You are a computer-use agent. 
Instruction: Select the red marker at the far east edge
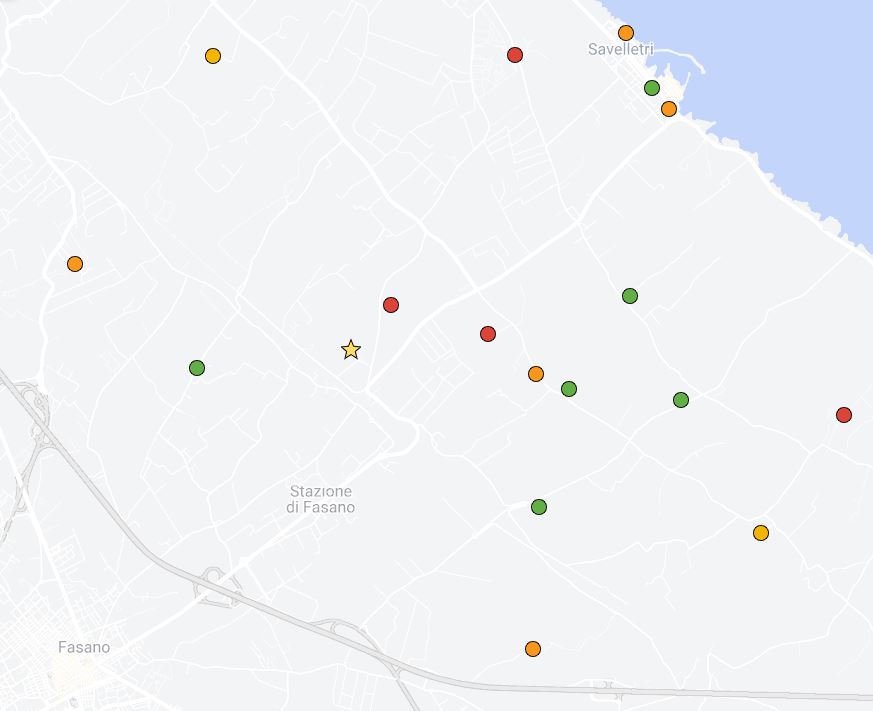[x=843, y=414]
